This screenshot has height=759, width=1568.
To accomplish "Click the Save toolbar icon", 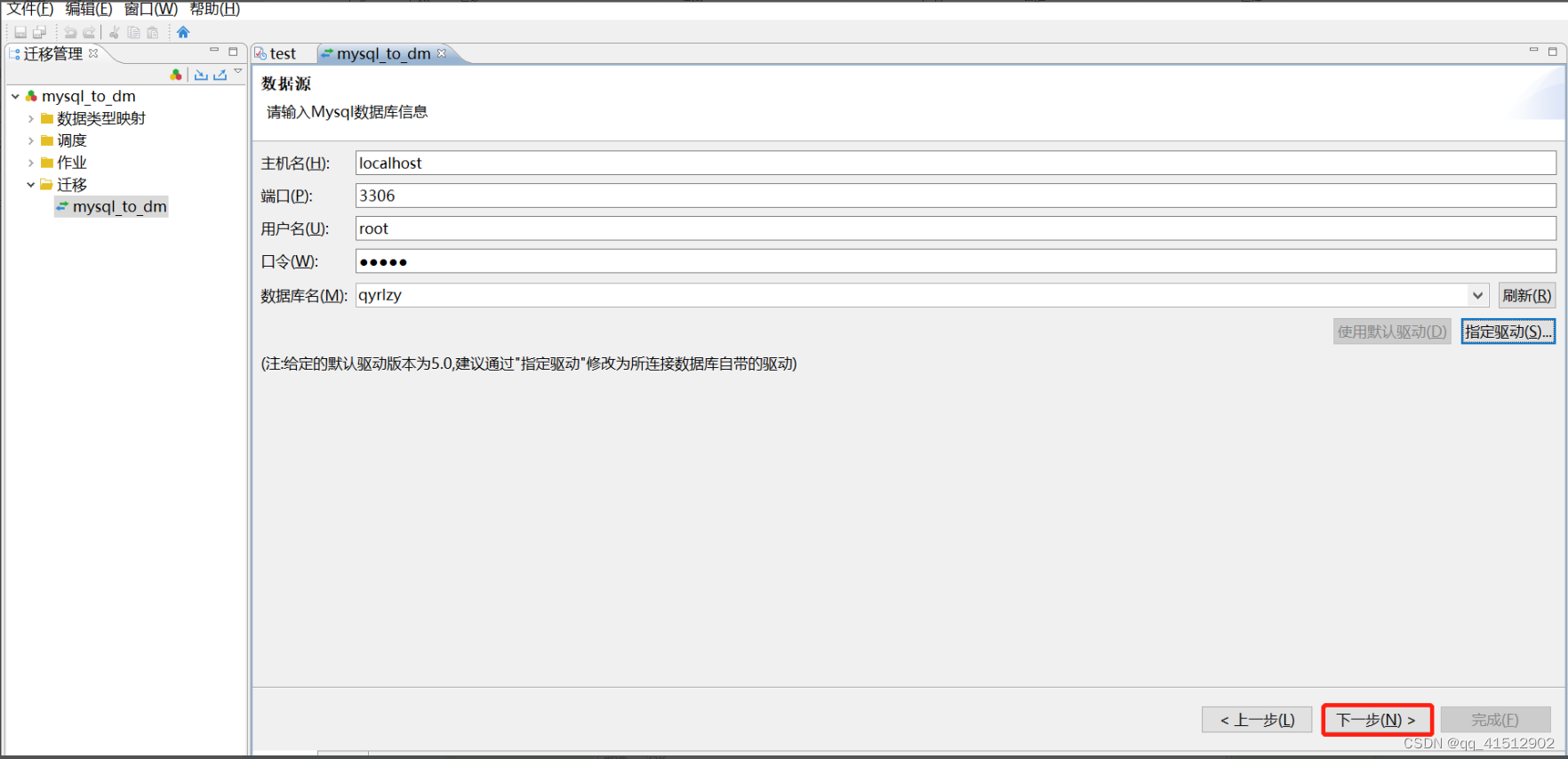I will click(20, 32).
